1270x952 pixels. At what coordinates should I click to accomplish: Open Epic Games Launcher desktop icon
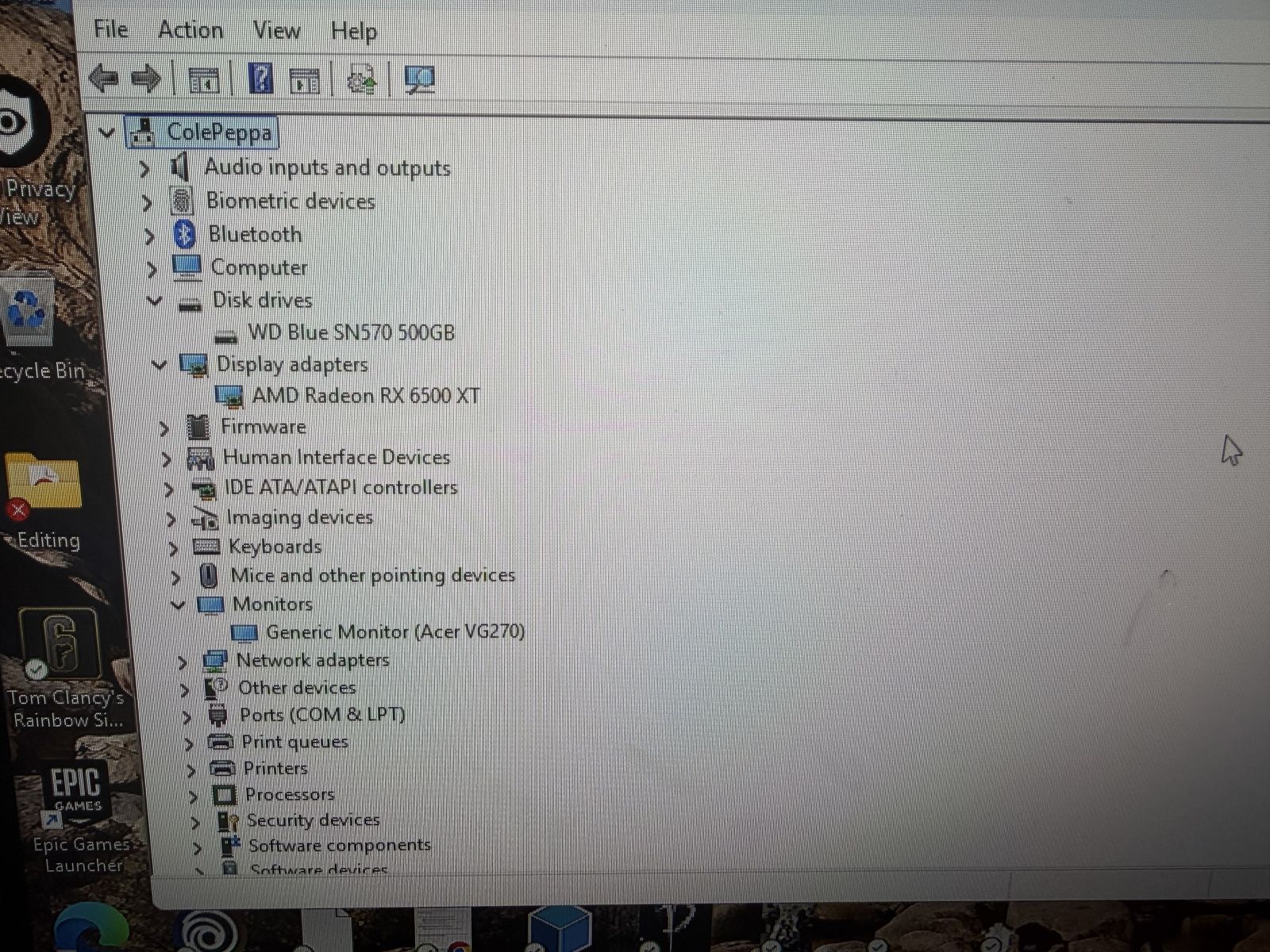pos(77,793)
